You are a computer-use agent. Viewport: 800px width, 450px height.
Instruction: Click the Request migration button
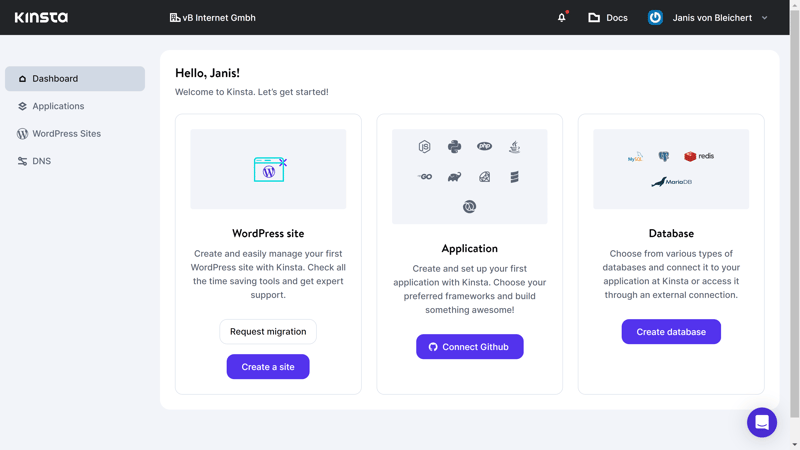click(x=268, y=332)
